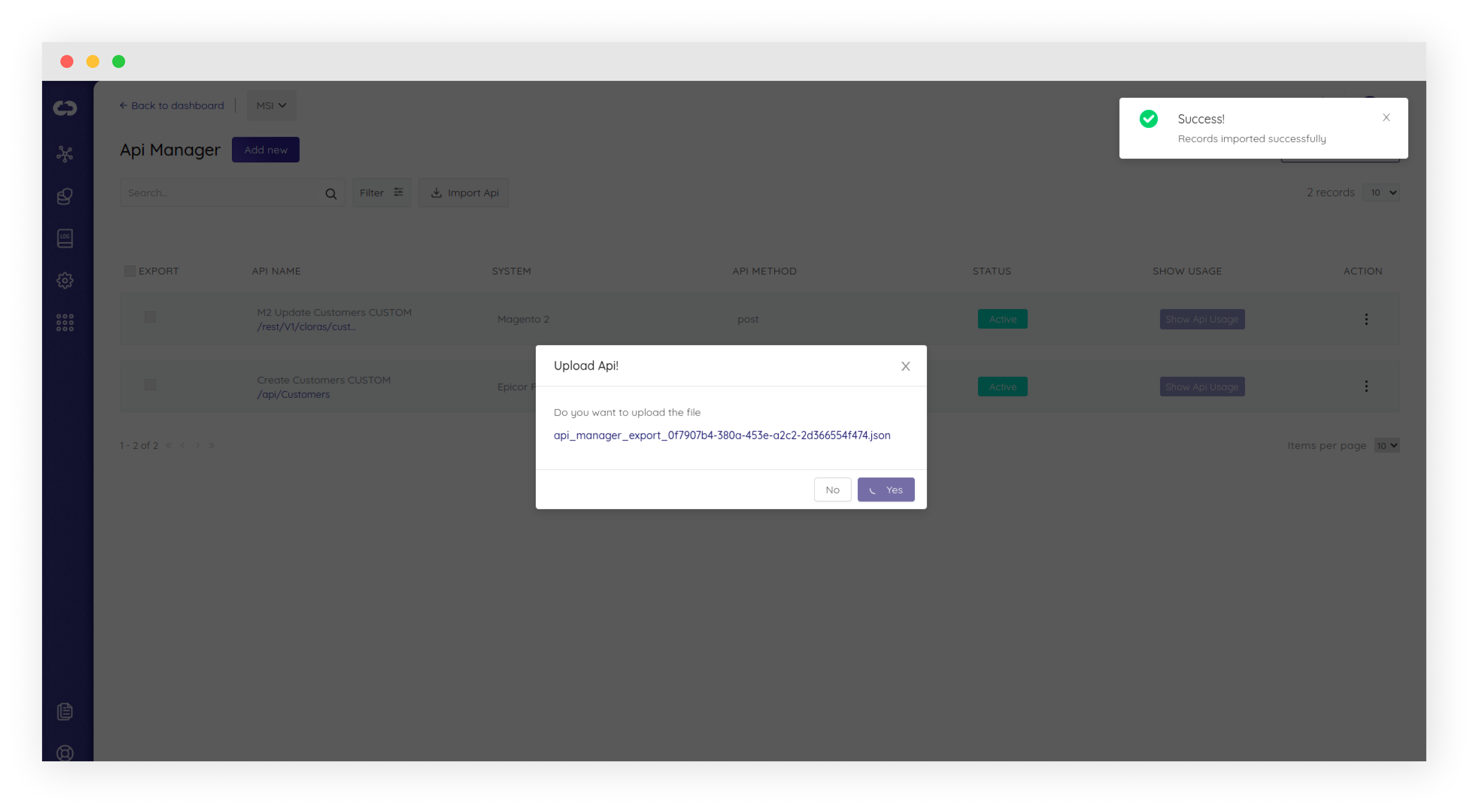Viewport: 1477px width, 812px height.
Task: Open /rest/V1/cloras/cust... endpoint link
Action: (x=306, y=327)
